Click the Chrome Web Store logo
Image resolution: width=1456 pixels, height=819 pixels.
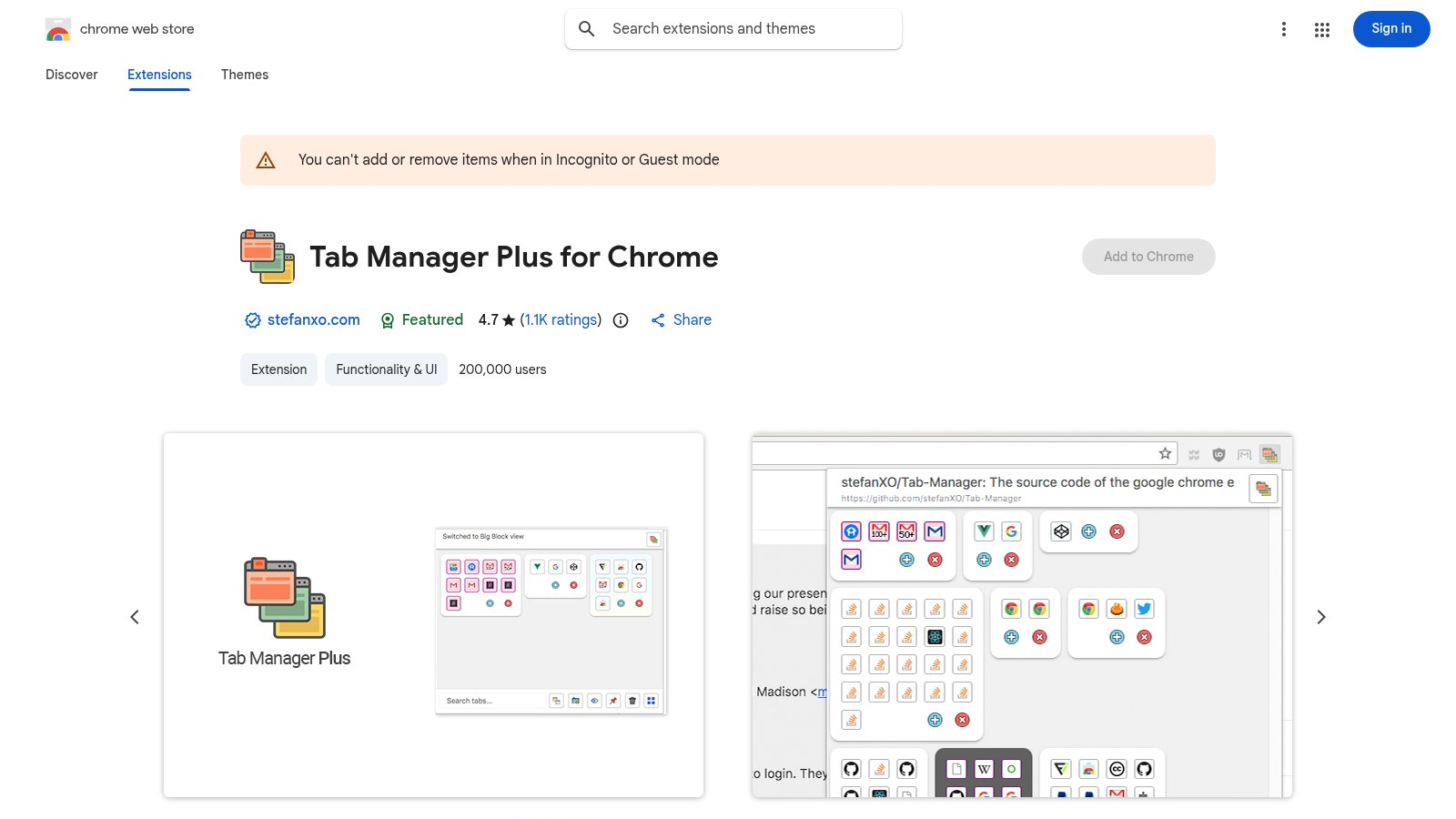click(58, 29)
